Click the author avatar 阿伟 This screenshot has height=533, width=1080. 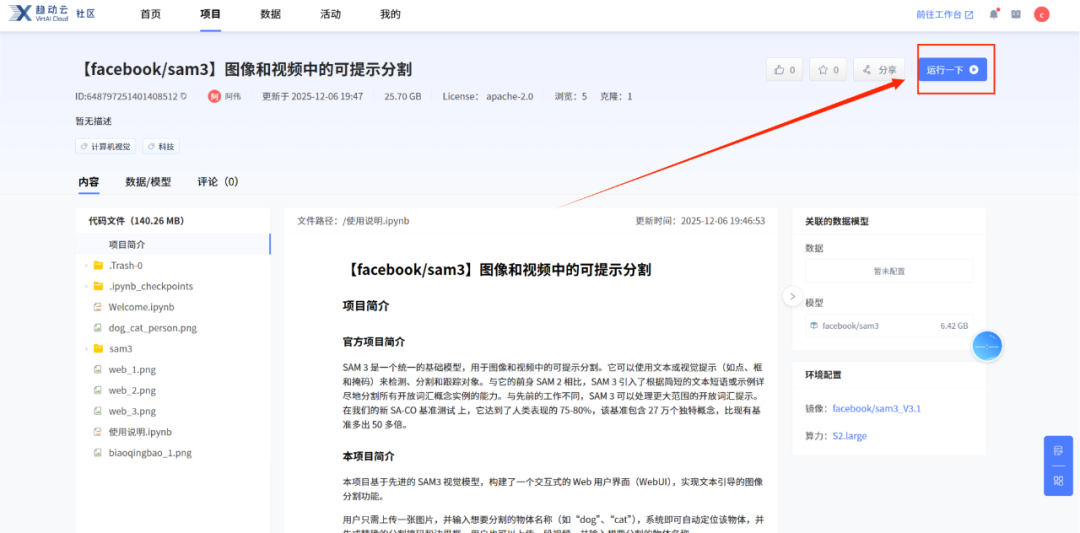point(214,96)
